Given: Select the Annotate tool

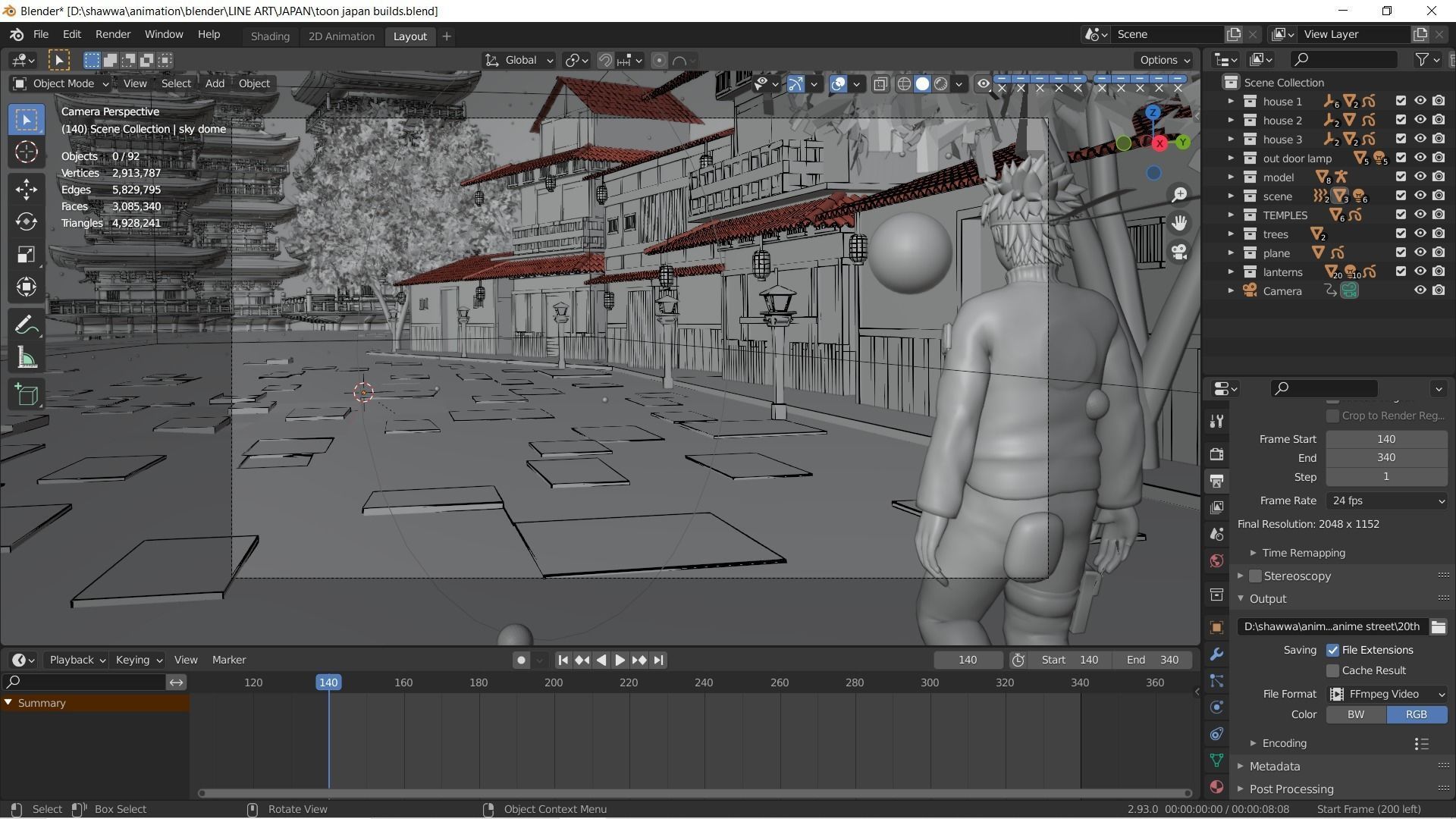Looking at the screenshot, I should point(27,325).
